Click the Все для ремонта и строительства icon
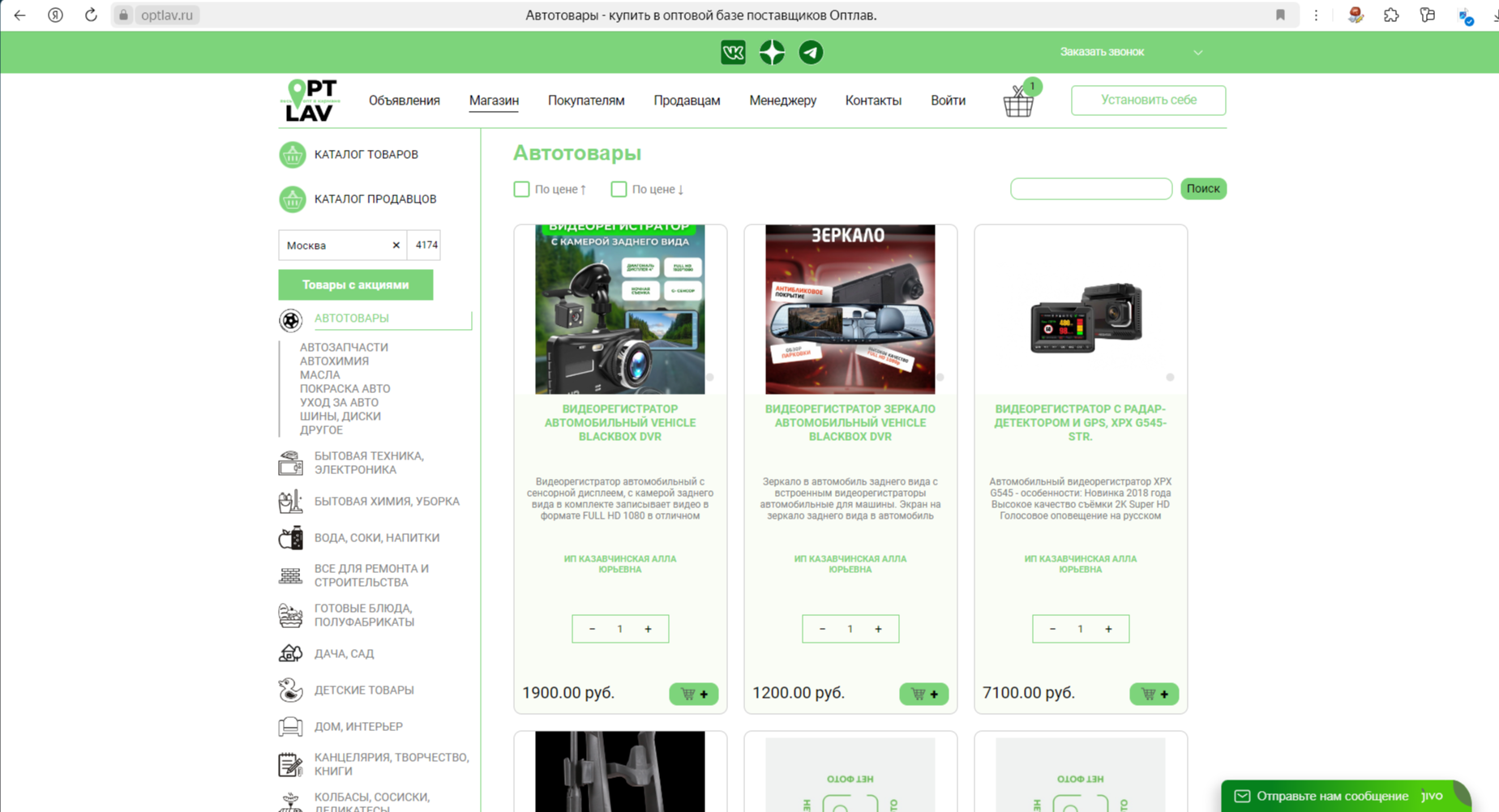 [x=290, y=575]
